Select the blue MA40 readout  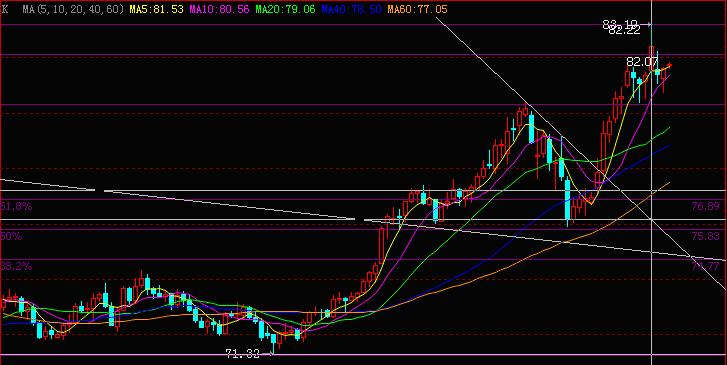click(x=351, y=9)
